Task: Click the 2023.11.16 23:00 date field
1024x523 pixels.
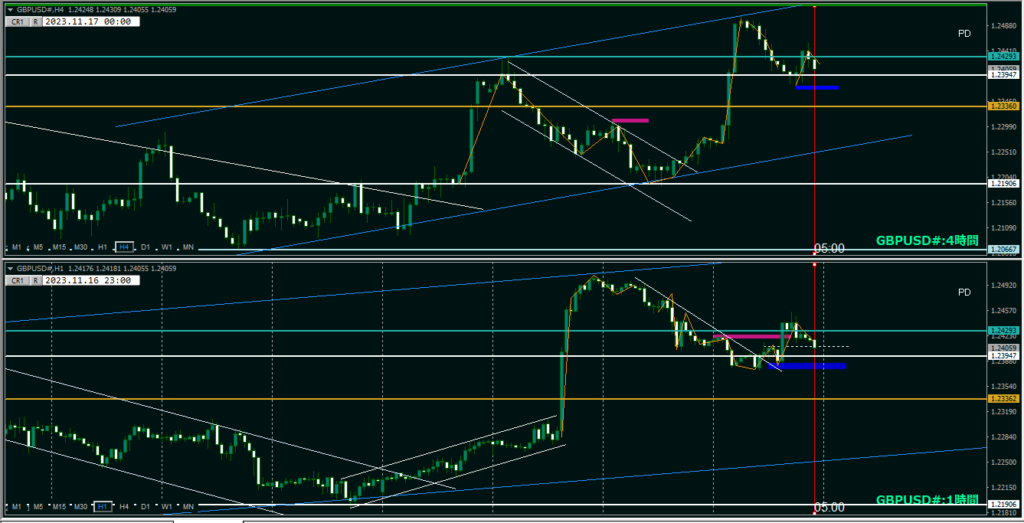Action: pos(91,281)
